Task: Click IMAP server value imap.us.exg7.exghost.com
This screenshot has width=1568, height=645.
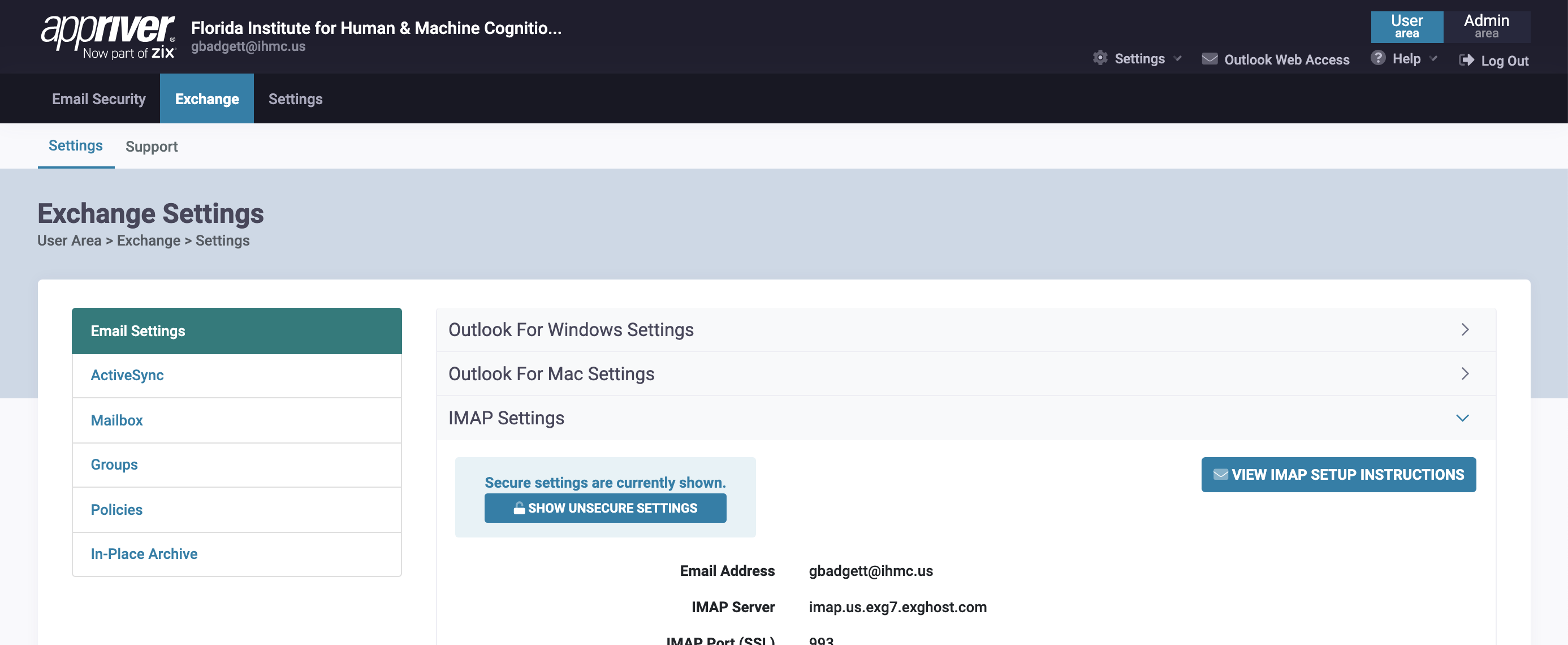Action: click(x=897, y=607)
